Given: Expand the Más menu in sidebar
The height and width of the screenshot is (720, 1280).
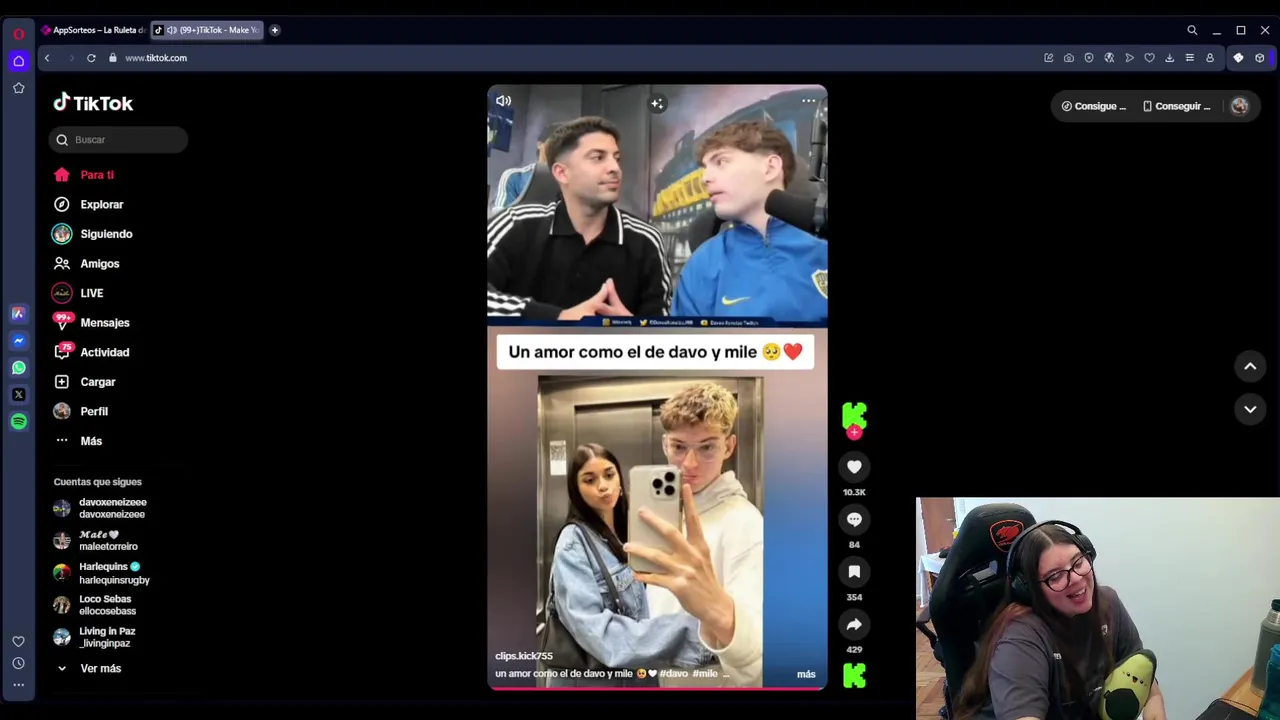Looking at the screenshot, I should [78, 441].
